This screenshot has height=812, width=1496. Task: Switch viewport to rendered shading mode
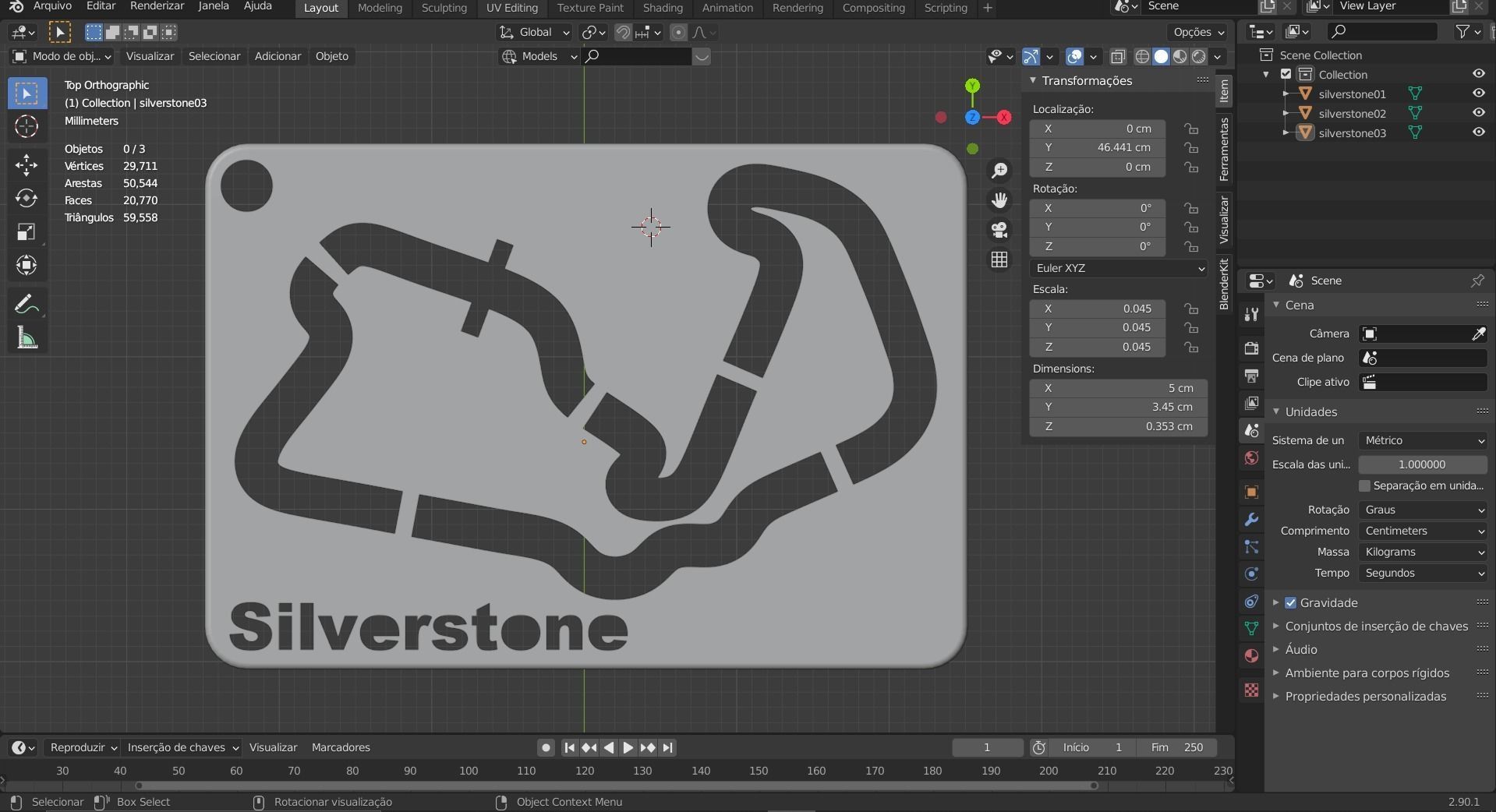tap(1198, 56)
